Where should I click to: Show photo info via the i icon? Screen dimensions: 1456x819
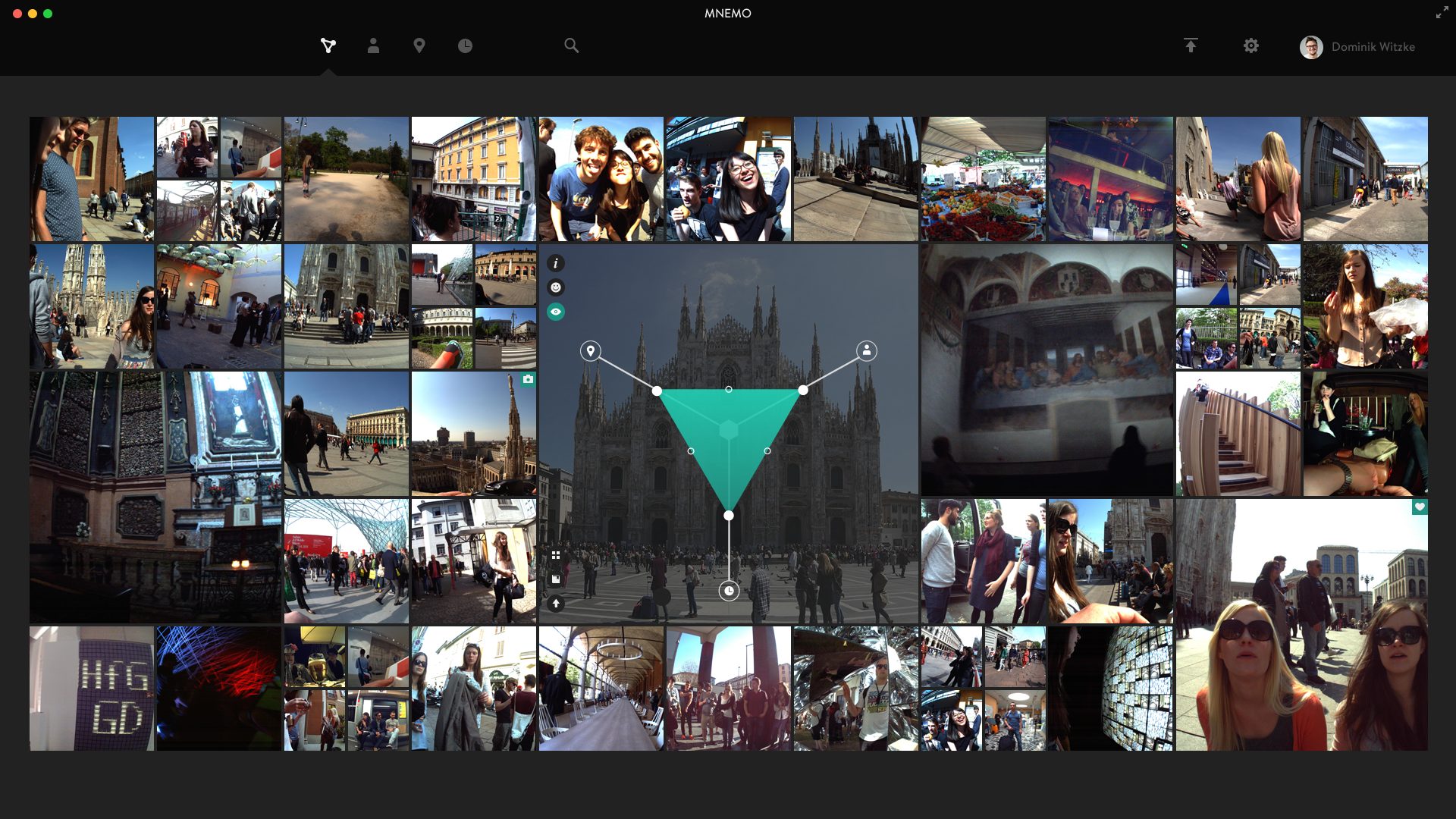556,263
